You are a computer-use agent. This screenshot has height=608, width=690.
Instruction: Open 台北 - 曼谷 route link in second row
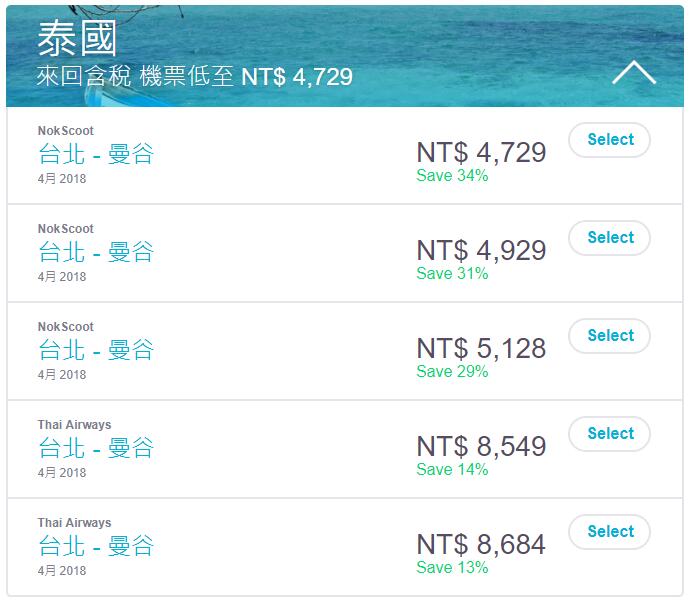coord(96,253)
